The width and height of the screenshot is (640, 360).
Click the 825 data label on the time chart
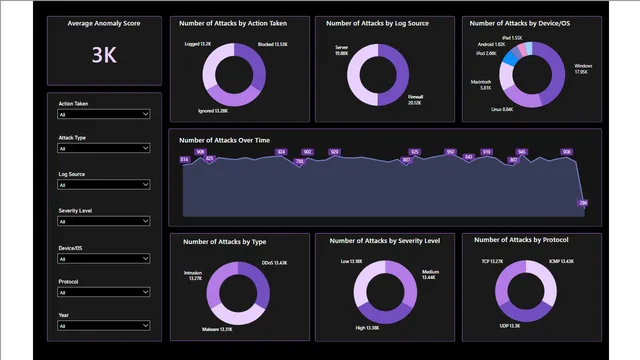pyautogui.click(x=210, y=158)
